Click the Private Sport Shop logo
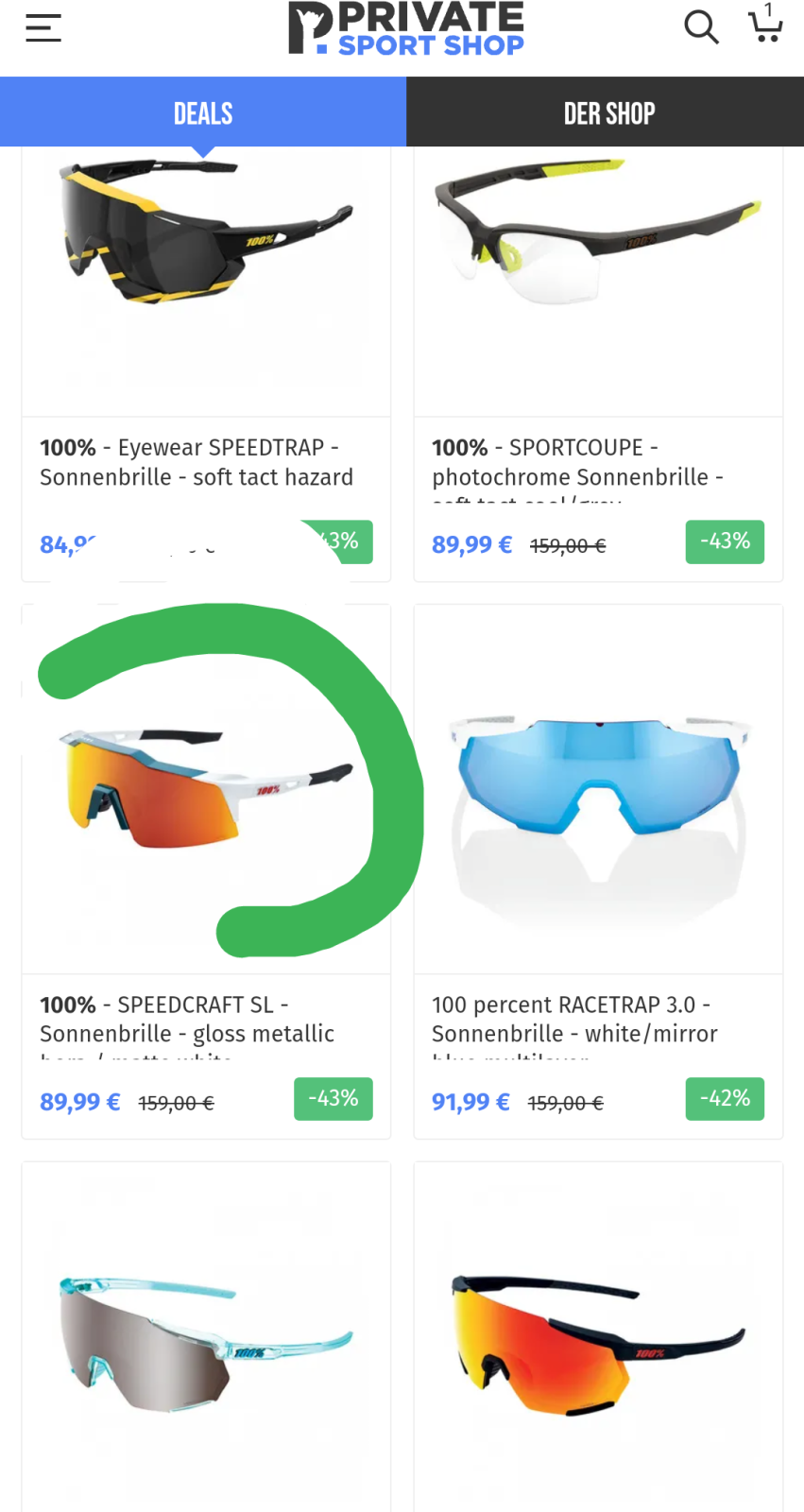 (x=406, y=28)
